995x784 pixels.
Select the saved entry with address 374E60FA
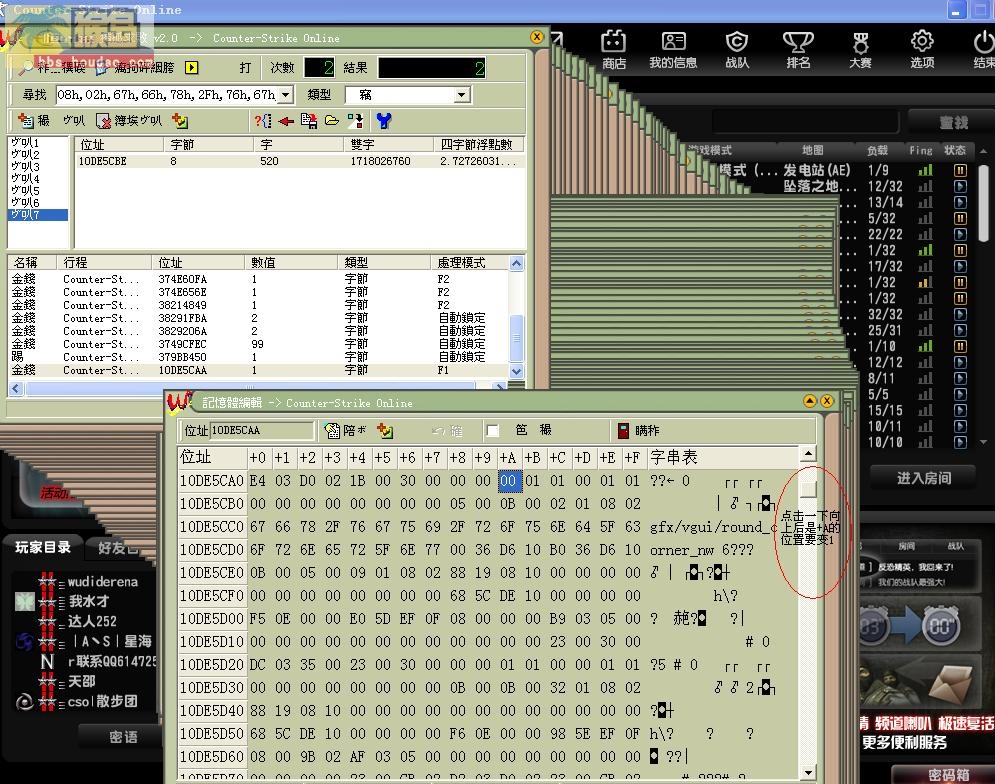258,279
